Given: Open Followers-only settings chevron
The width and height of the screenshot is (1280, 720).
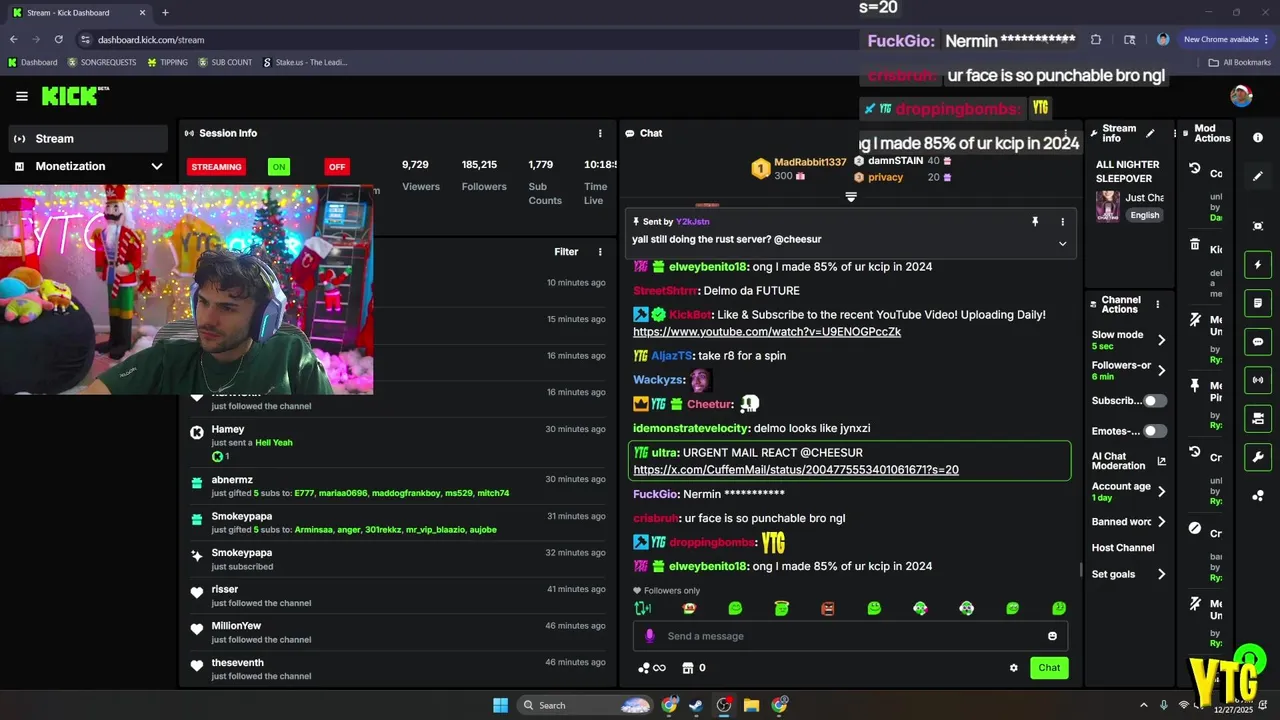Looking at the screenshot, I should [1161, 370].
